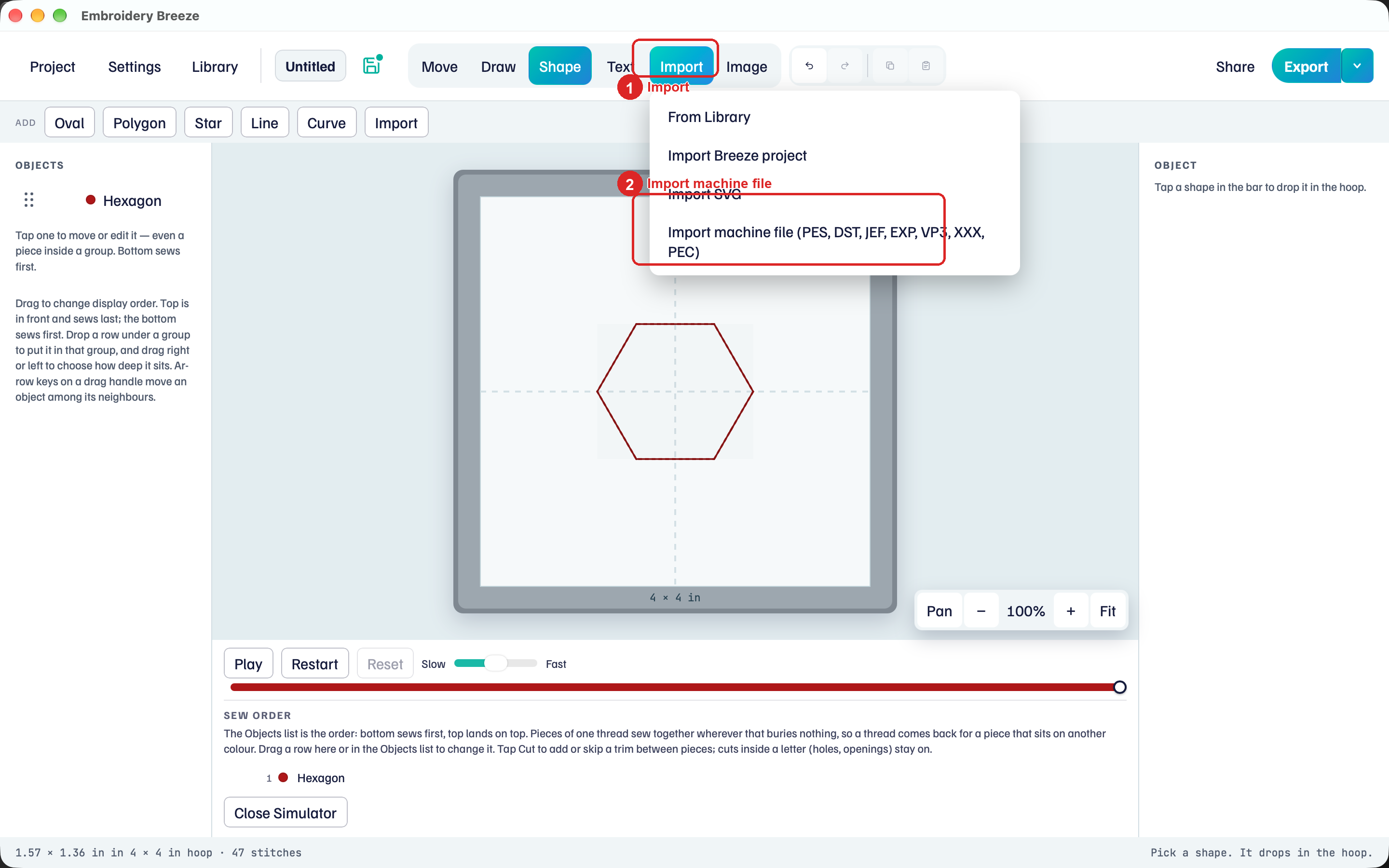
Task: Expand the Export options dropdown arrow
Action: (1357, 66)
